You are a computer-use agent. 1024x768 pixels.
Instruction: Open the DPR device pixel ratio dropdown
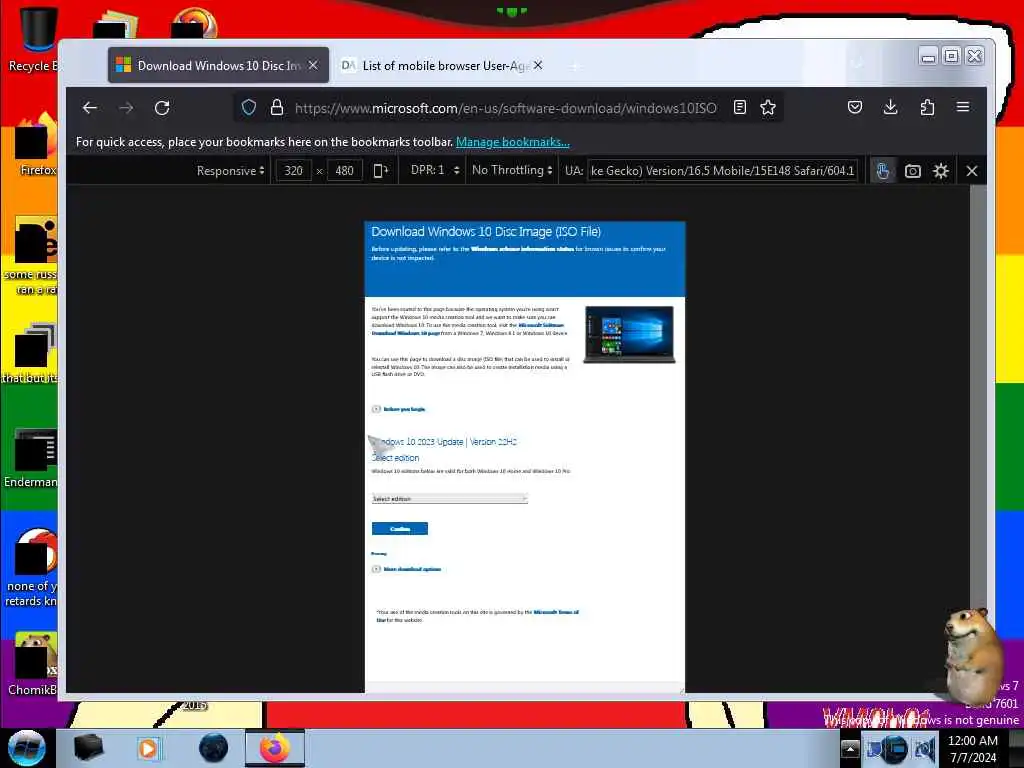point(435,170)
